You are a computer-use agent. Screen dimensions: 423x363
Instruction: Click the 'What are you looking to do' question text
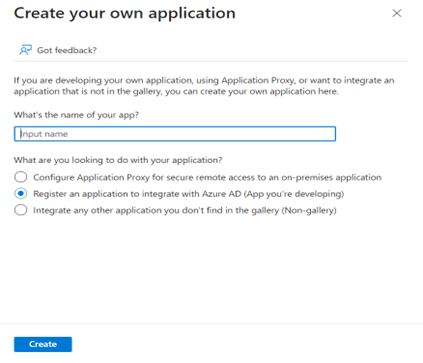click(118, 160)
